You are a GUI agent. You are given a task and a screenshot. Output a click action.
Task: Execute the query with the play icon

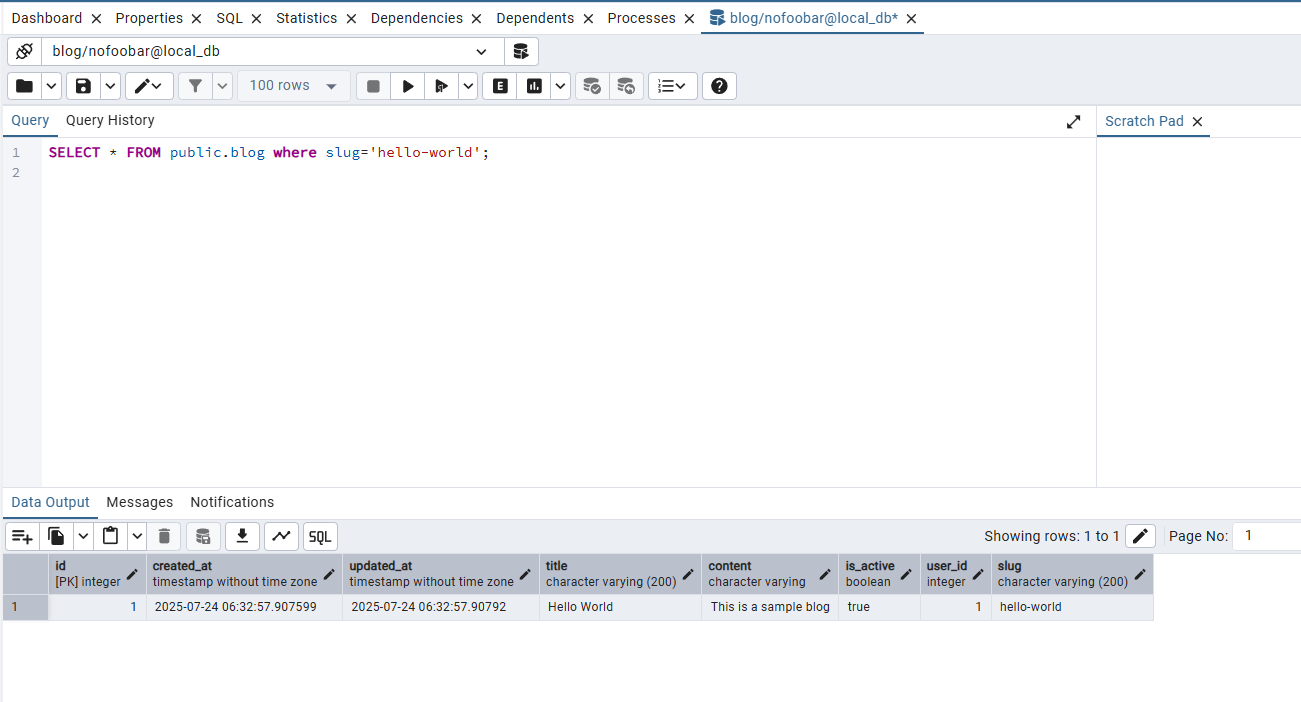[x=407, y=86]
